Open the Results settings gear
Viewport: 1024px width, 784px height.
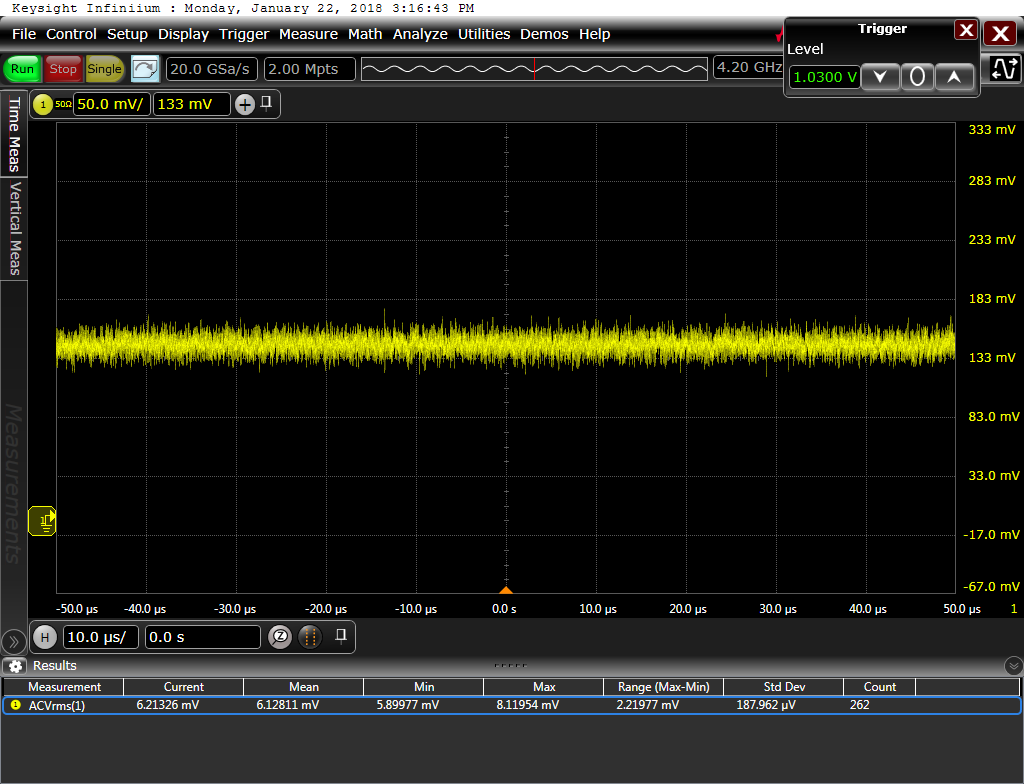15,666
